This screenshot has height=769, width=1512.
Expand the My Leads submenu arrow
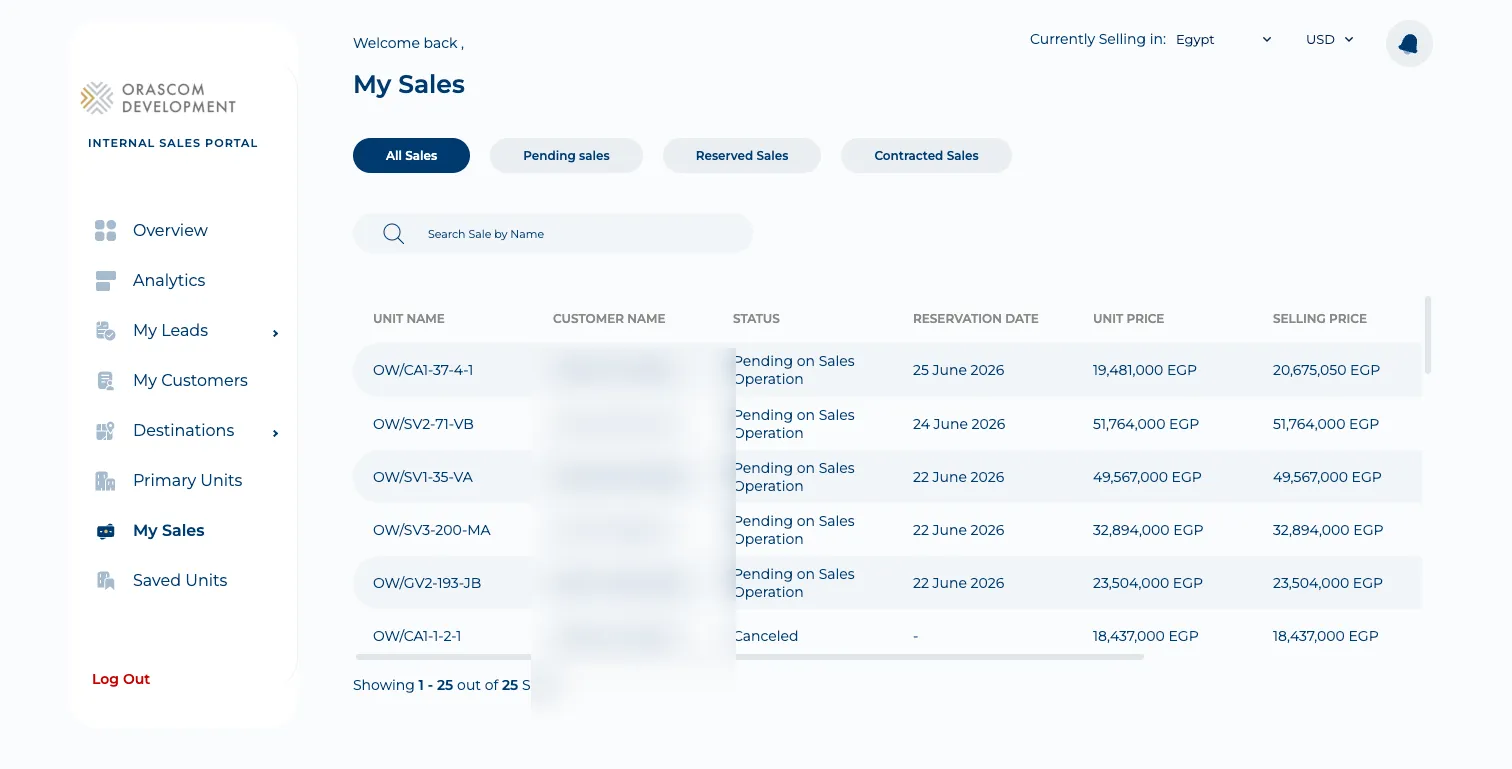[275, 333]
